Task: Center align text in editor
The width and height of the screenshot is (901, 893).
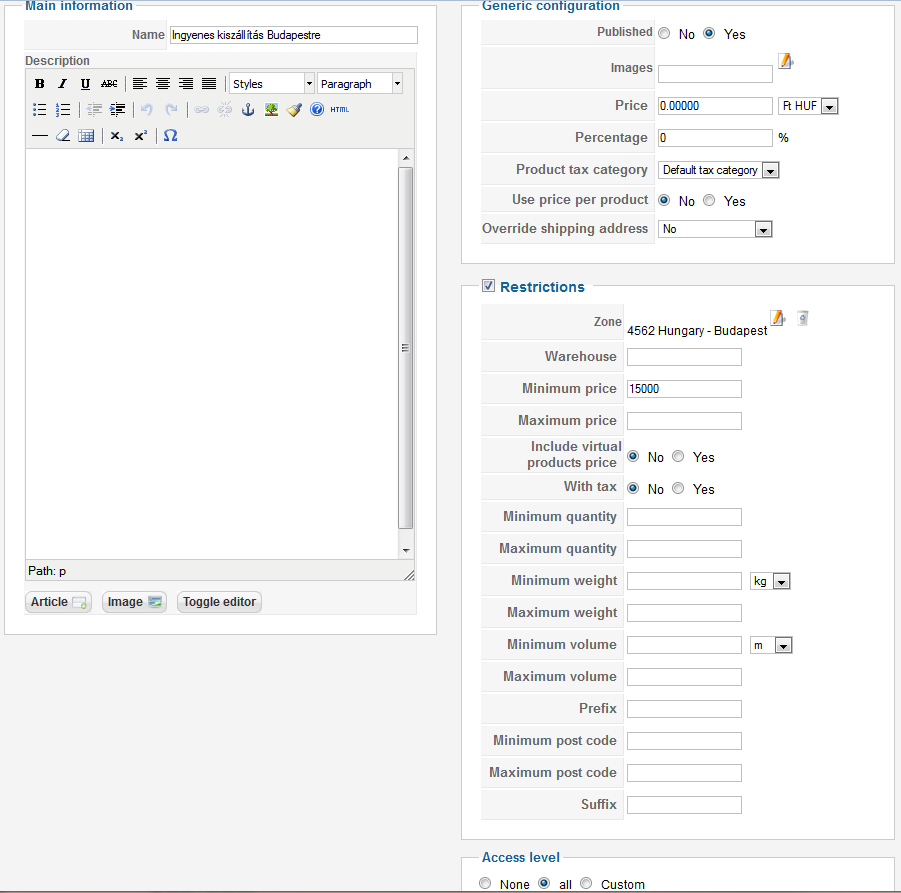Action: click(163, 84)
